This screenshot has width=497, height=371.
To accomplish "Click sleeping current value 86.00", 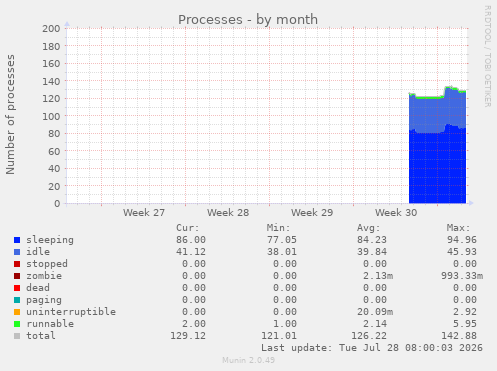I will (x=191, y=240).
